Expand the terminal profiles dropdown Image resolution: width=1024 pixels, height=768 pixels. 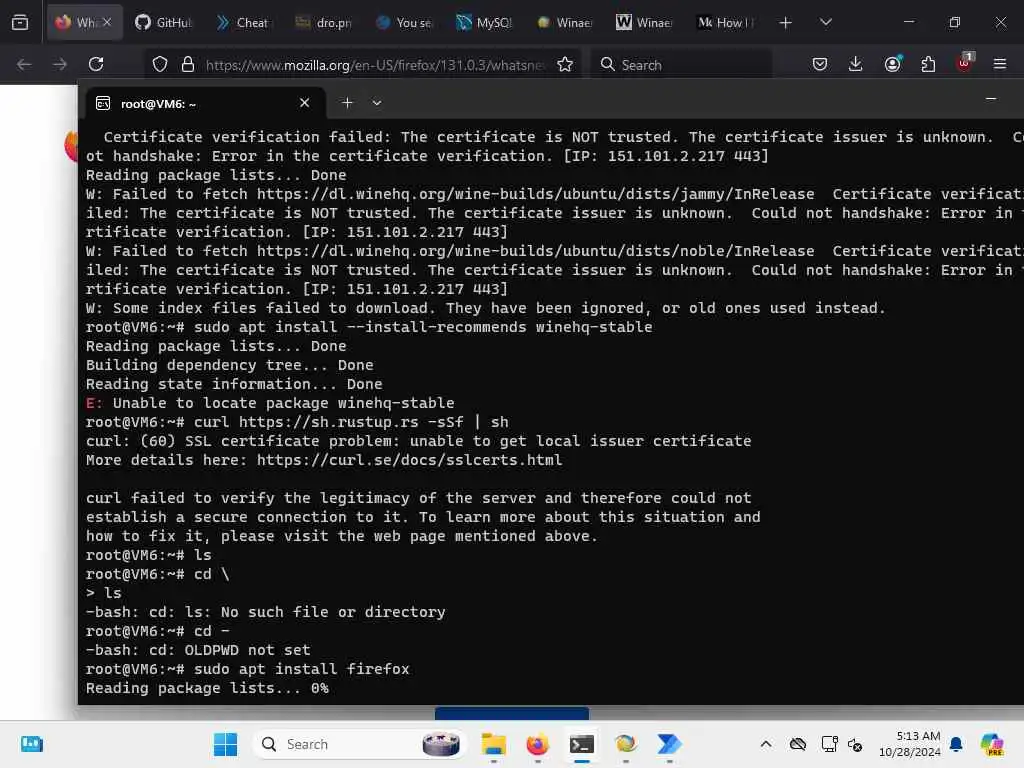tap(377, 103)
